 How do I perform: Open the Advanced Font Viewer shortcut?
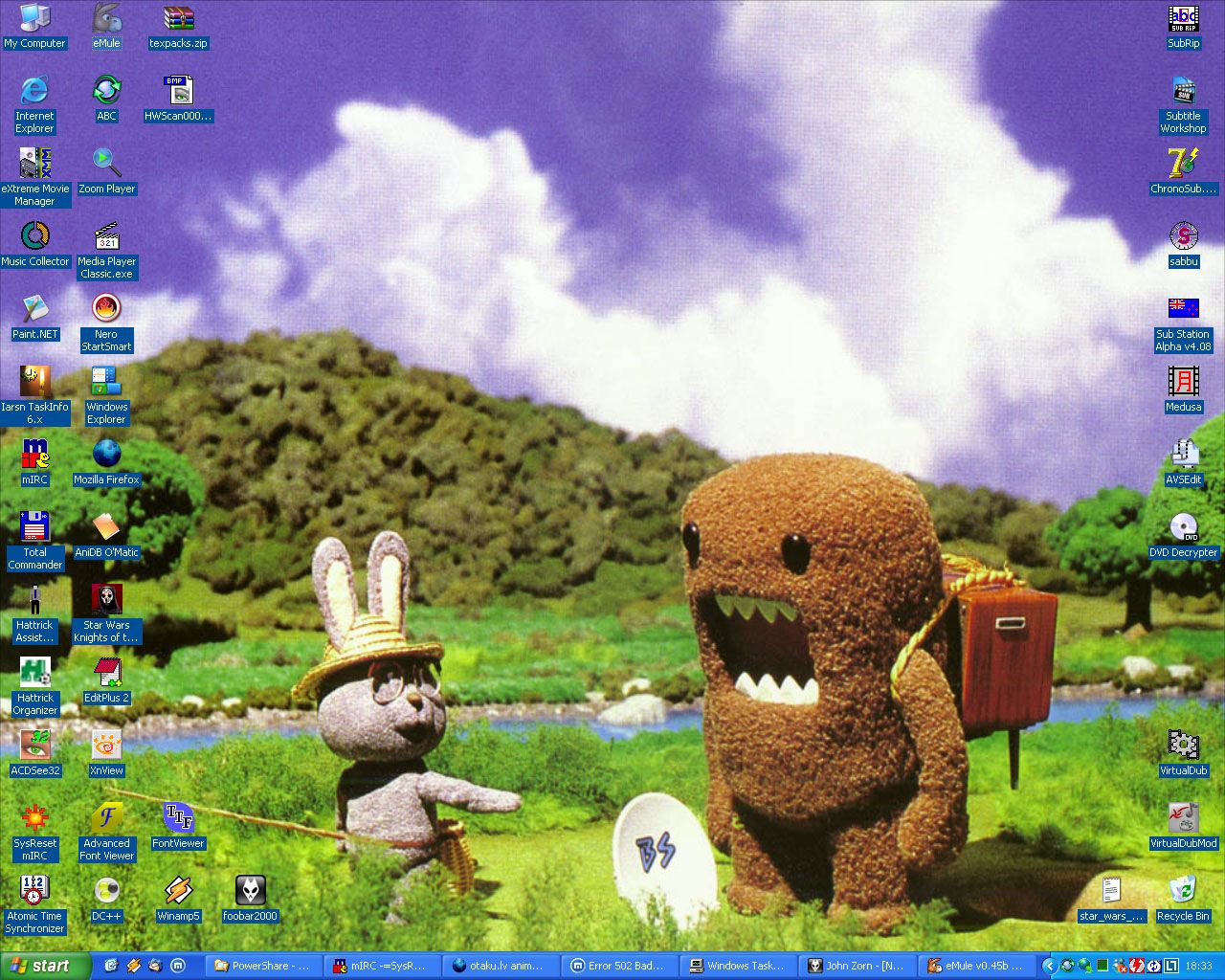click(106, 832)
